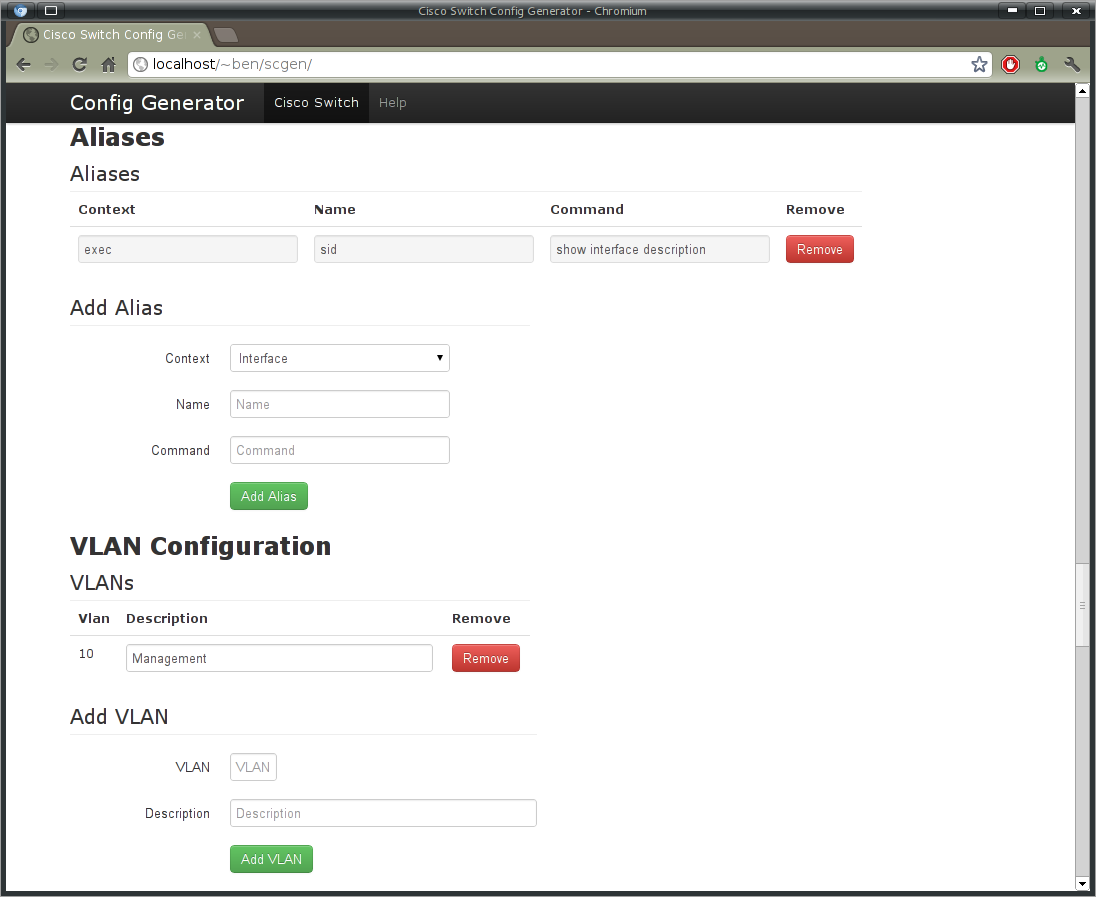Click the browser reload page icon

[80, 64]
